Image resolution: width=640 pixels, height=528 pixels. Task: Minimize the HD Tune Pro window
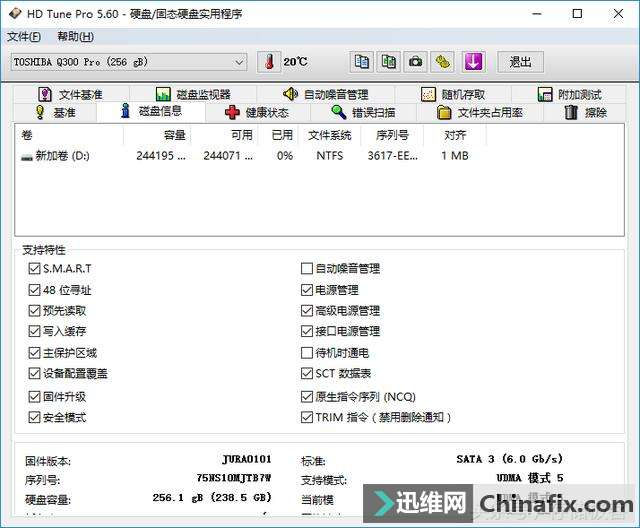537,14
